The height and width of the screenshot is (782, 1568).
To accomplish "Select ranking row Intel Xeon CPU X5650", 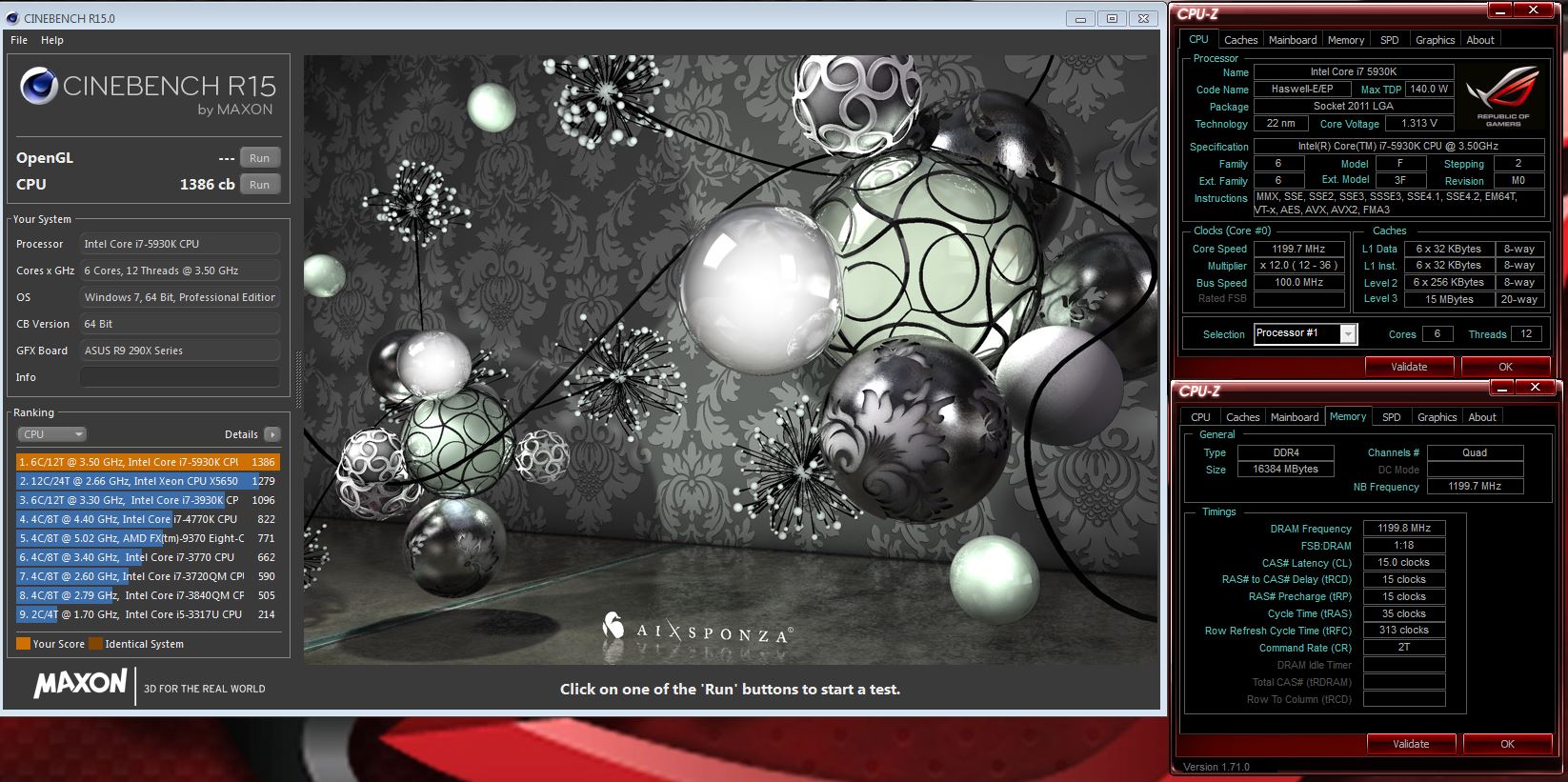I will (148, 481).
